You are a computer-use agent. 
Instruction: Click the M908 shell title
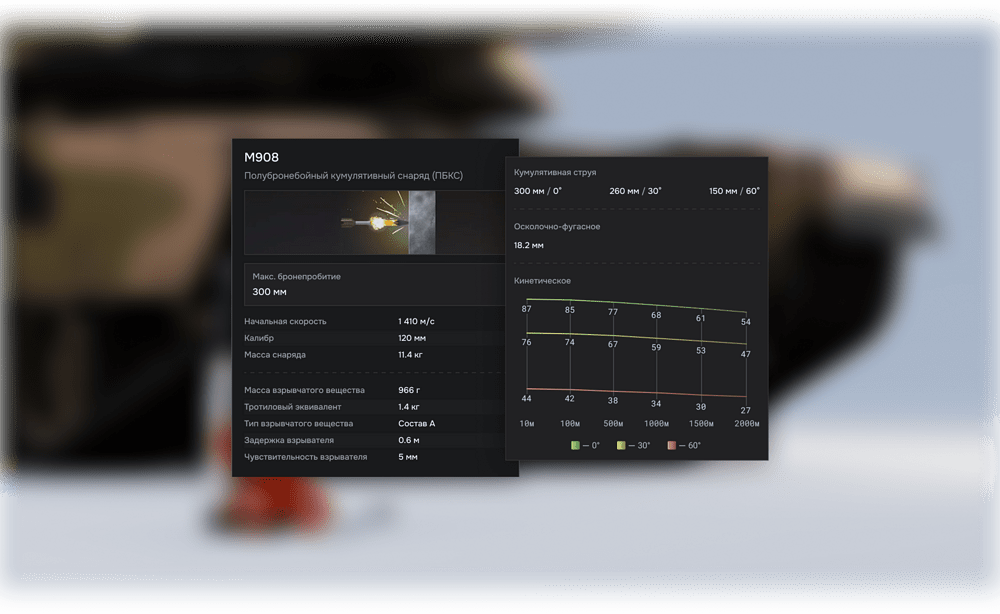pyautogui.click(x=262, y=157)
